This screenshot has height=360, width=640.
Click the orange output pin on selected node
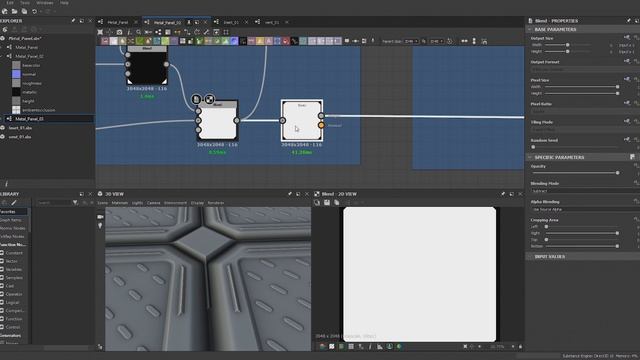[321, 125]
